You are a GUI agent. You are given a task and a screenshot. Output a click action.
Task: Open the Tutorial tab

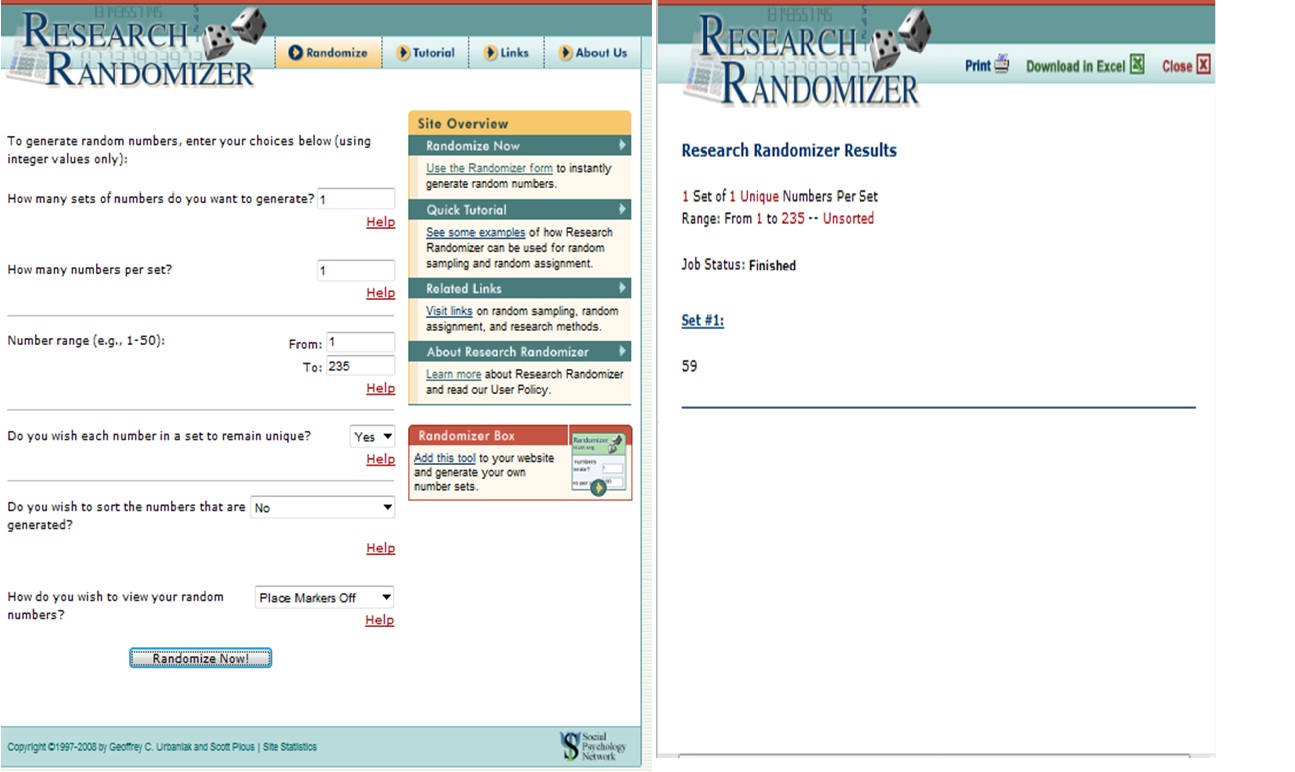pyautogui.click(x=425, y=53)
